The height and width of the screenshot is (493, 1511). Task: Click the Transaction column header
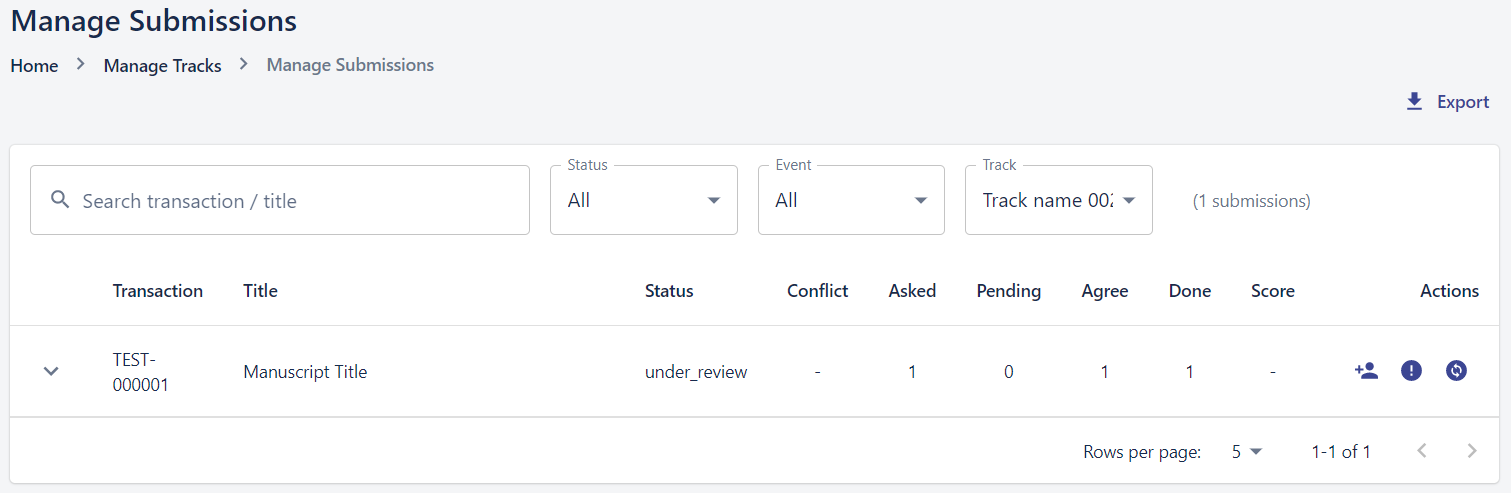(x=157, y=291)
